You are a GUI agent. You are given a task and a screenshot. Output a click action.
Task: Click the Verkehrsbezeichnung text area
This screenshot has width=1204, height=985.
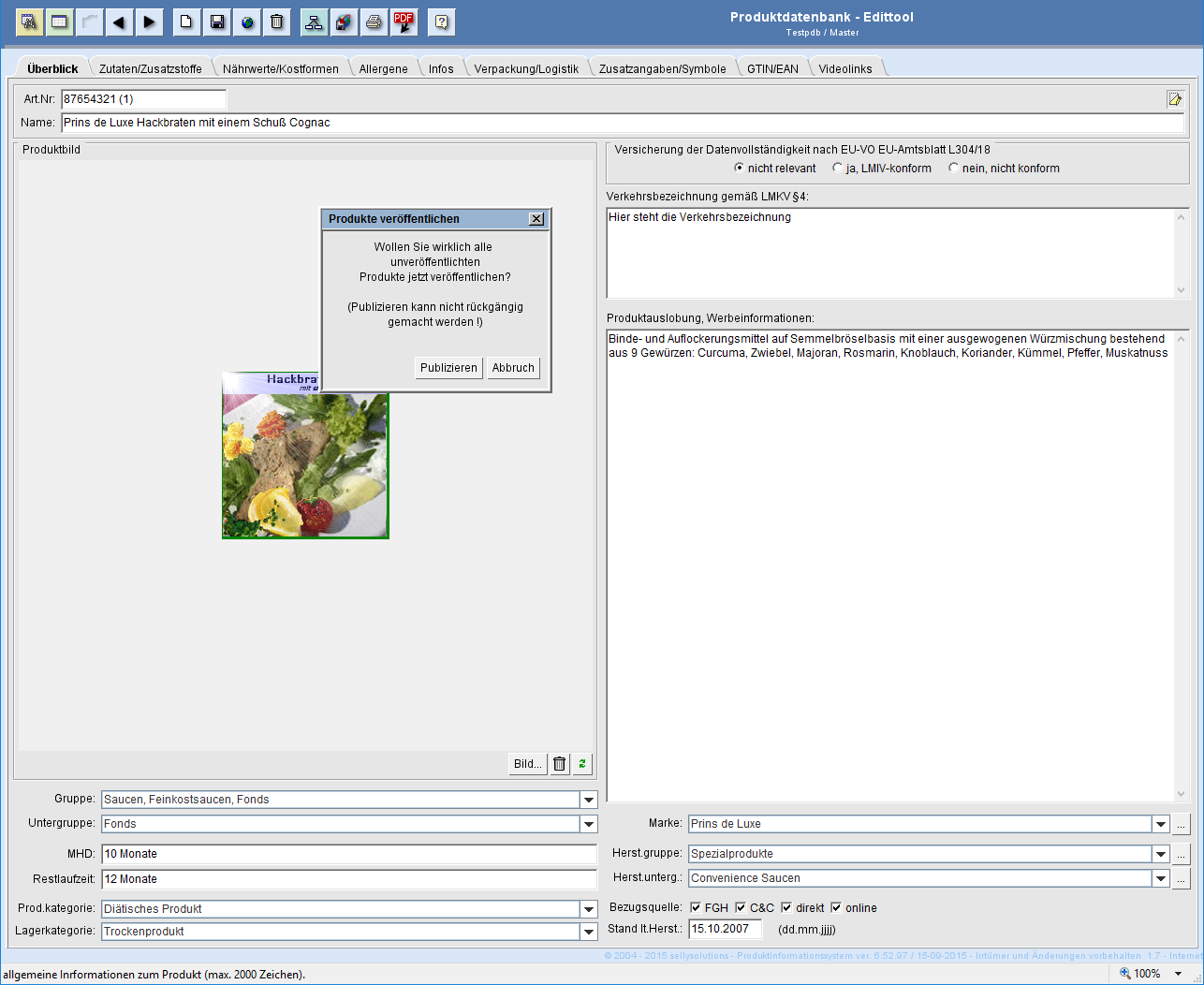point(890,253)
